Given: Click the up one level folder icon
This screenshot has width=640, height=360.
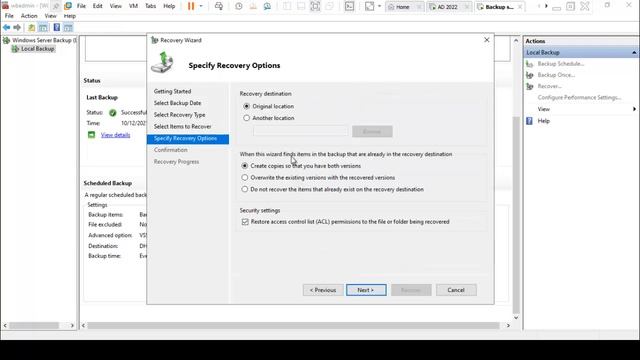Looking at the screenshot, I should tap(31, 27).
